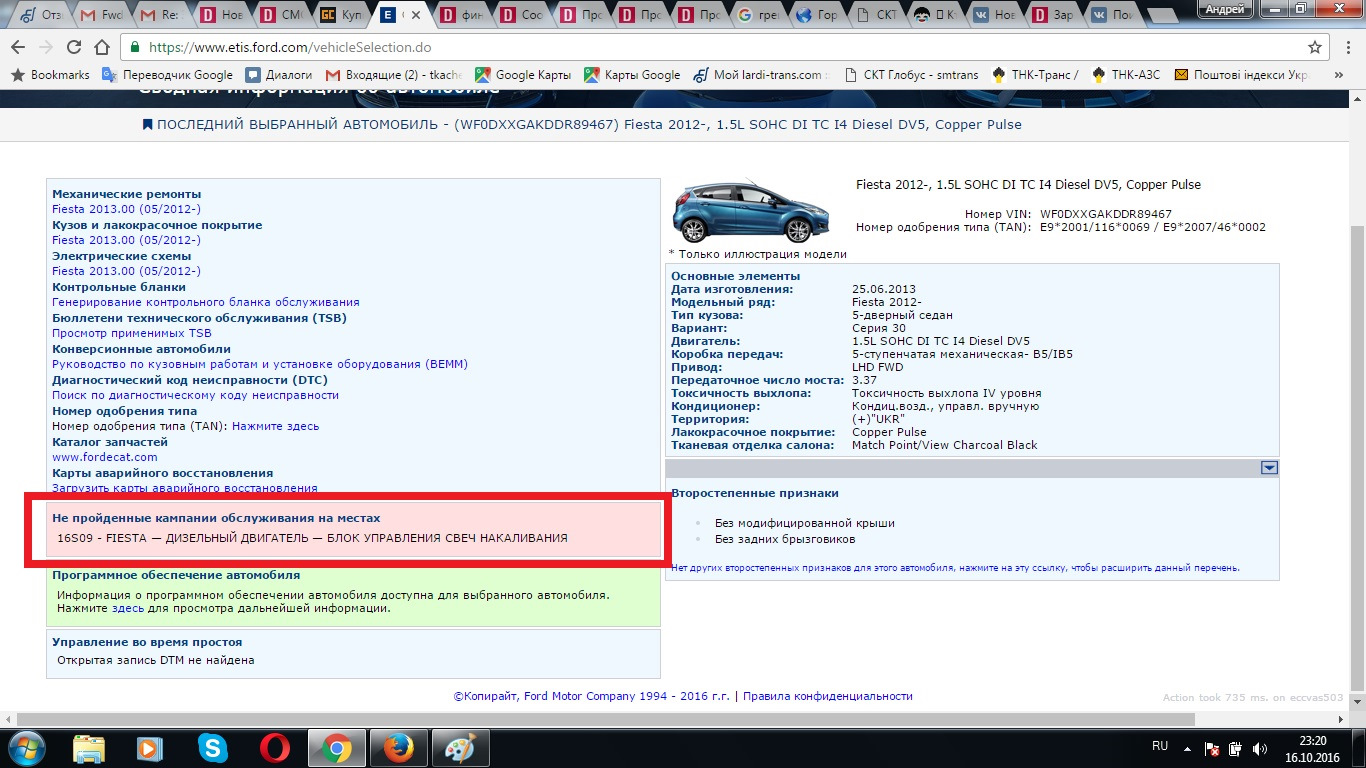Click the здесь link for software information

[127, 608]
